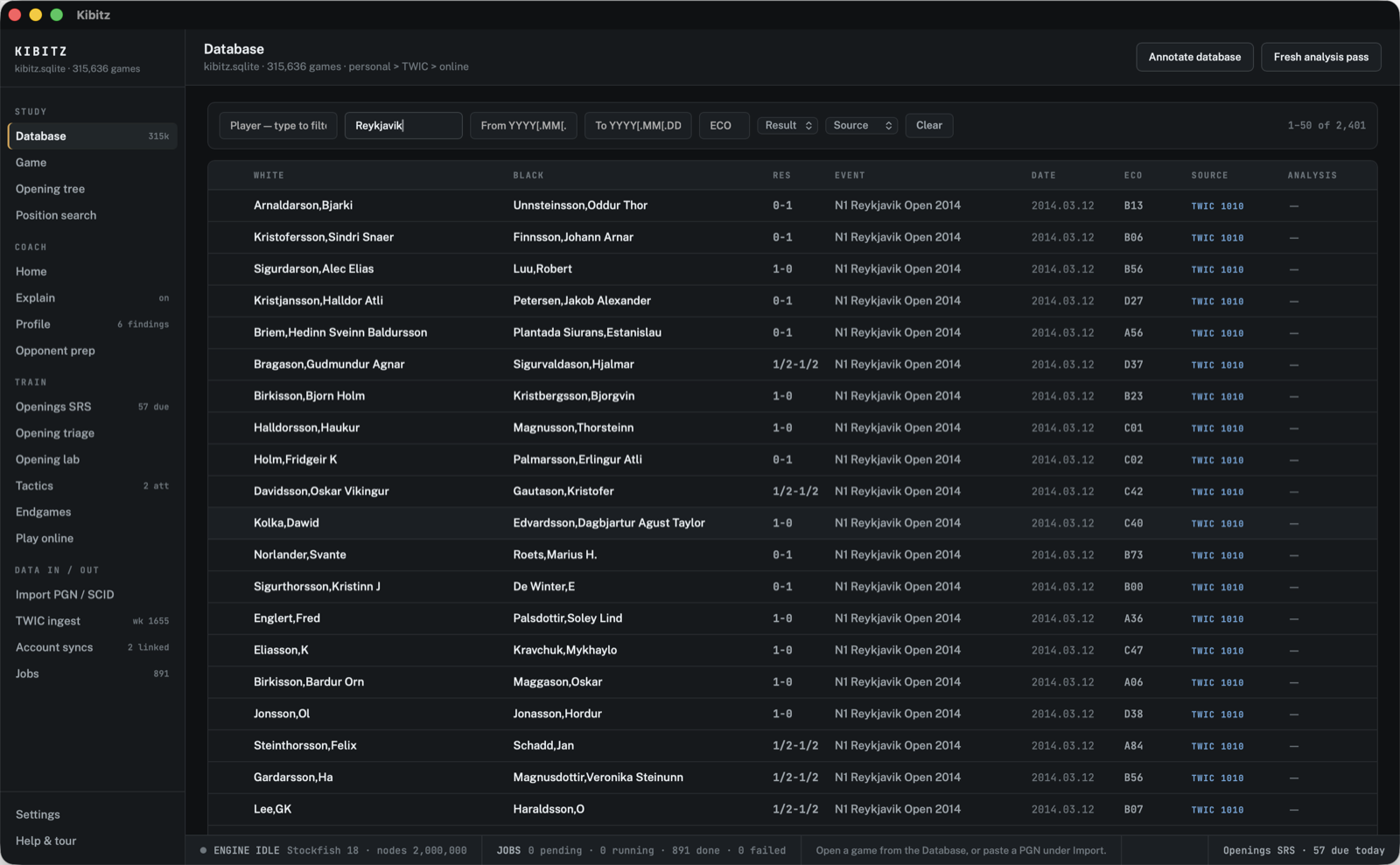The image size is (1400, 865).
Task: Open game Sigurdarson,Alec Elias vs Luu,Robert
Action: [792, 269]
